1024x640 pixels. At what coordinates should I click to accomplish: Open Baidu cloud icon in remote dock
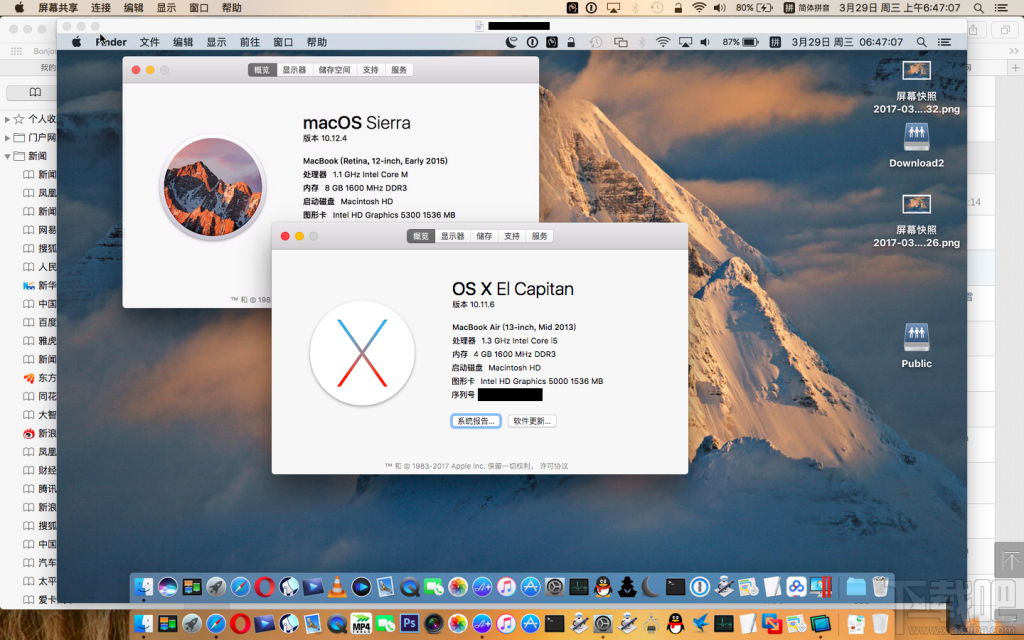(797, 587)
